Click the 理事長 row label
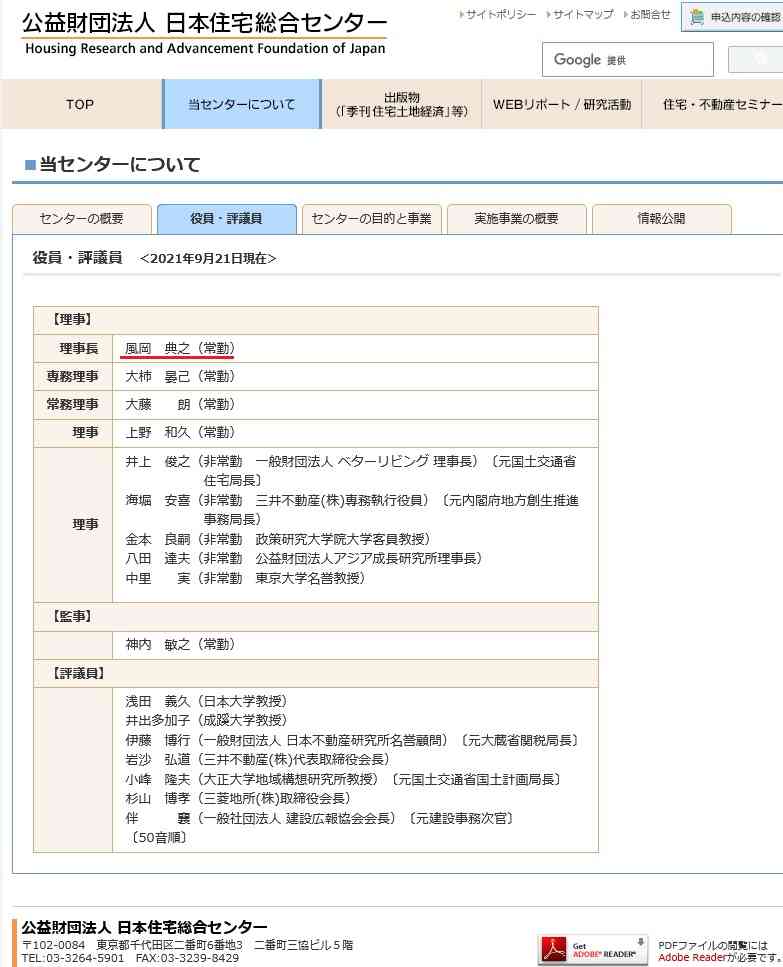The height and width of the screenshot is (967, 783). click(x=79, y=348)
